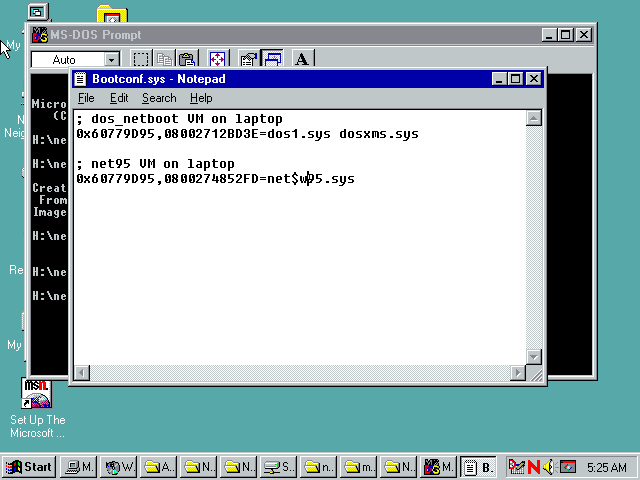
Task: Click the Font 'A' icon in MS-DOS Prompt
Action: [302, 59]
